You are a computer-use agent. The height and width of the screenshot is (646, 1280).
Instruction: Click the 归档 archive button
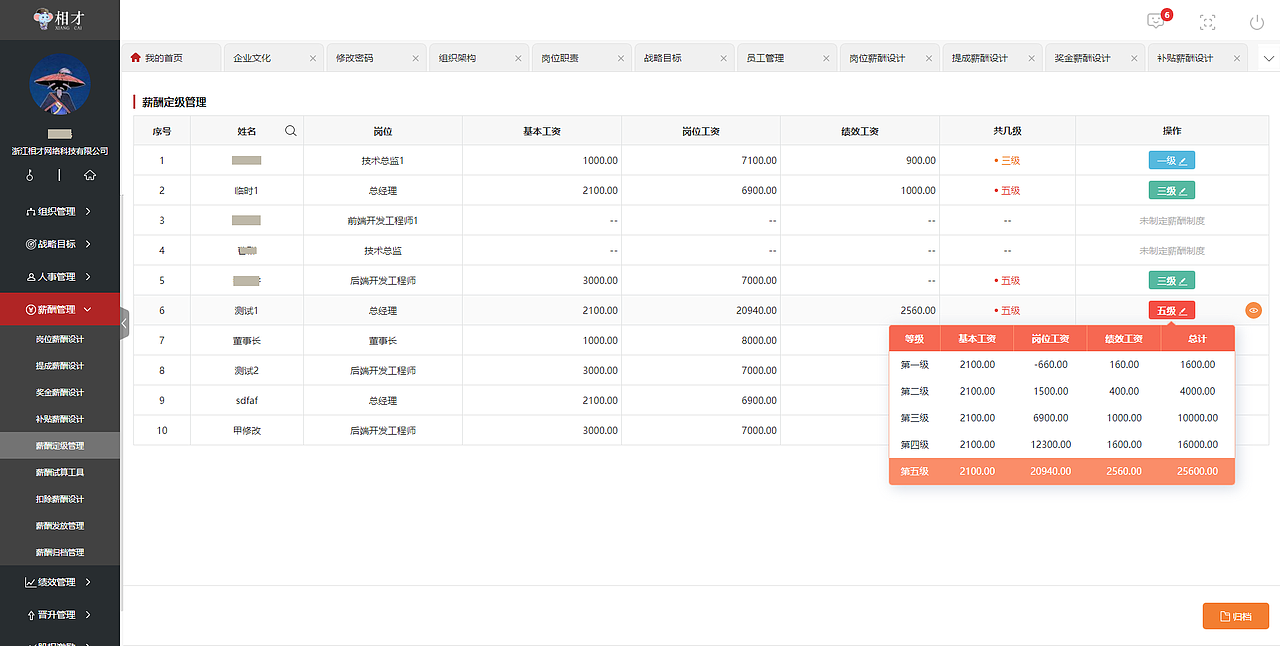(x=1236, y=616)
